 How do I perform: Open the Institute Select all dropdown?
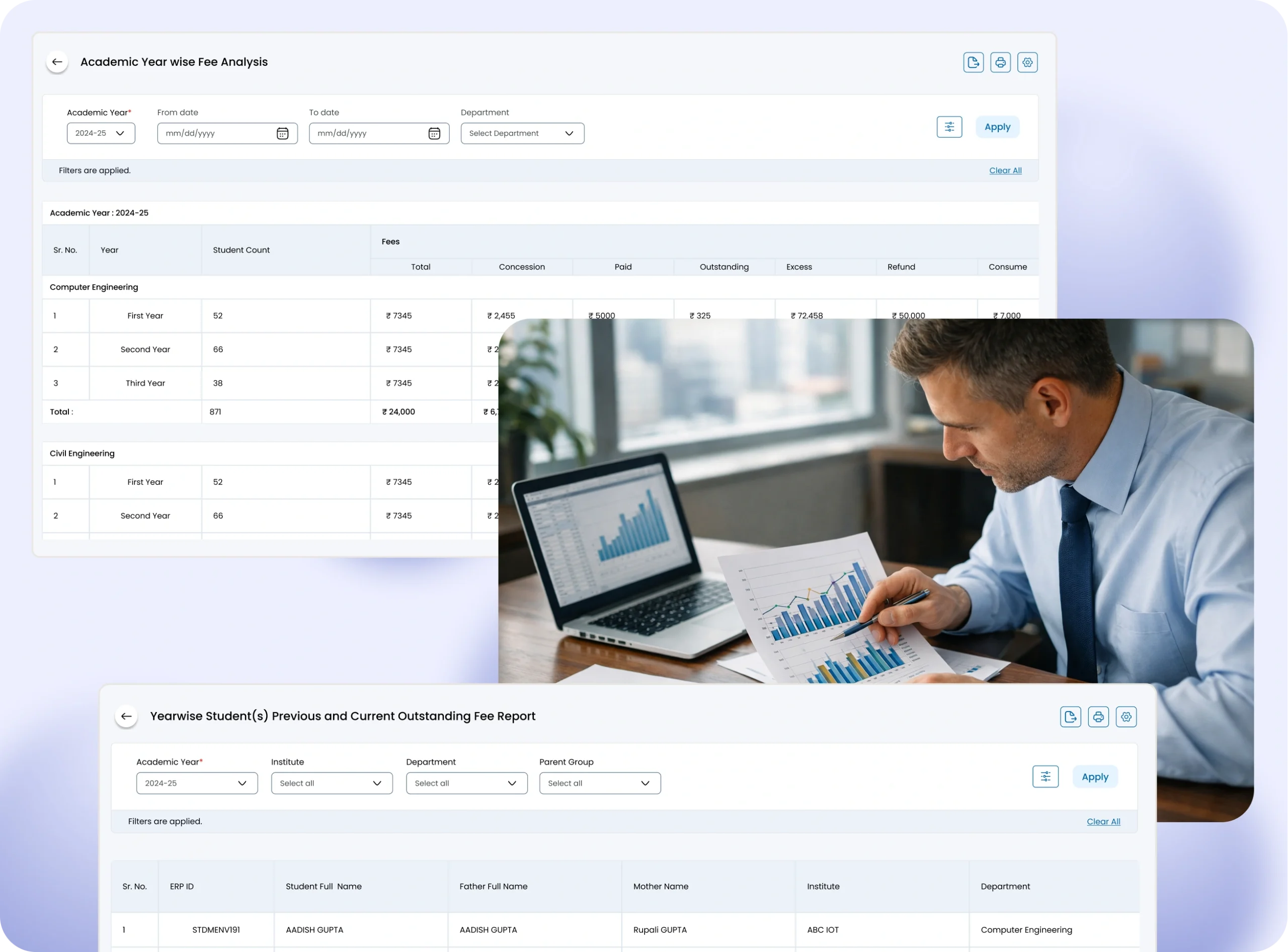332,783
